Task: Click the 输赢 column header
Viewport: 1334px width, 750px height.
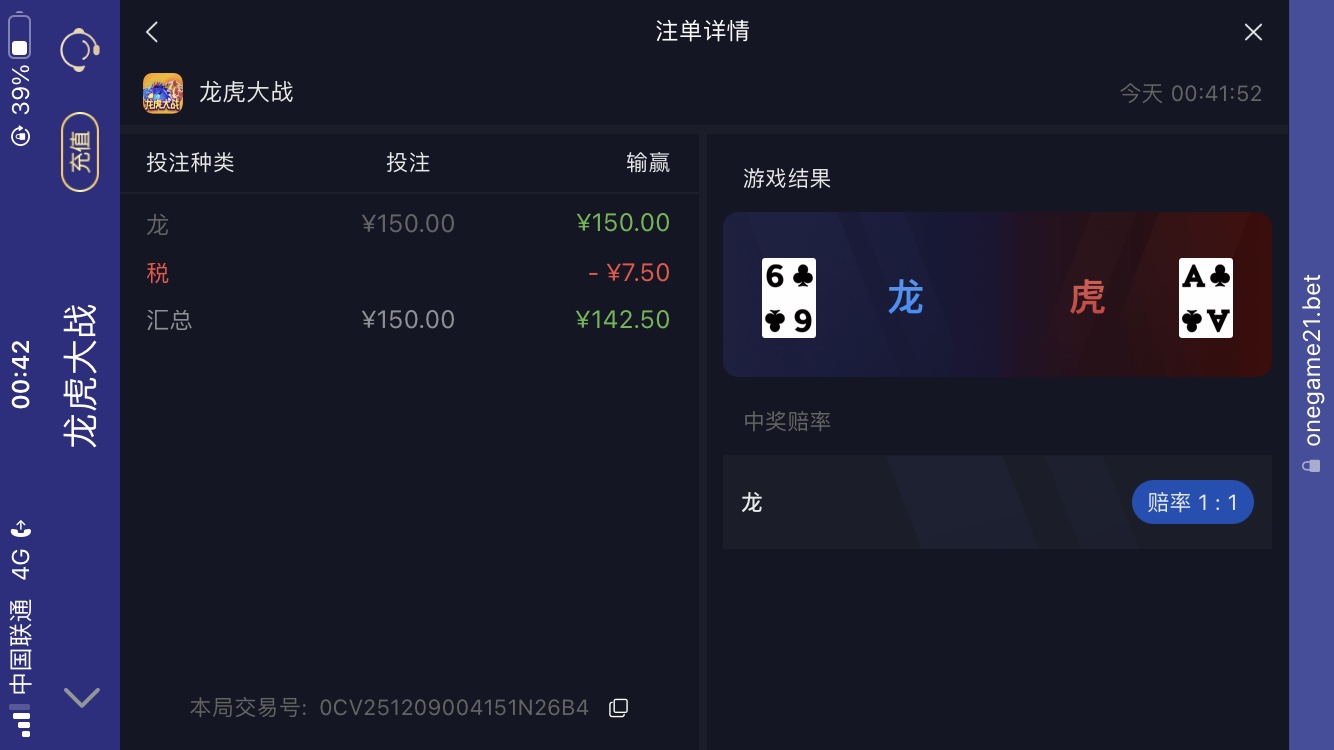Action: pyautogui.click(x=648, y=163)
